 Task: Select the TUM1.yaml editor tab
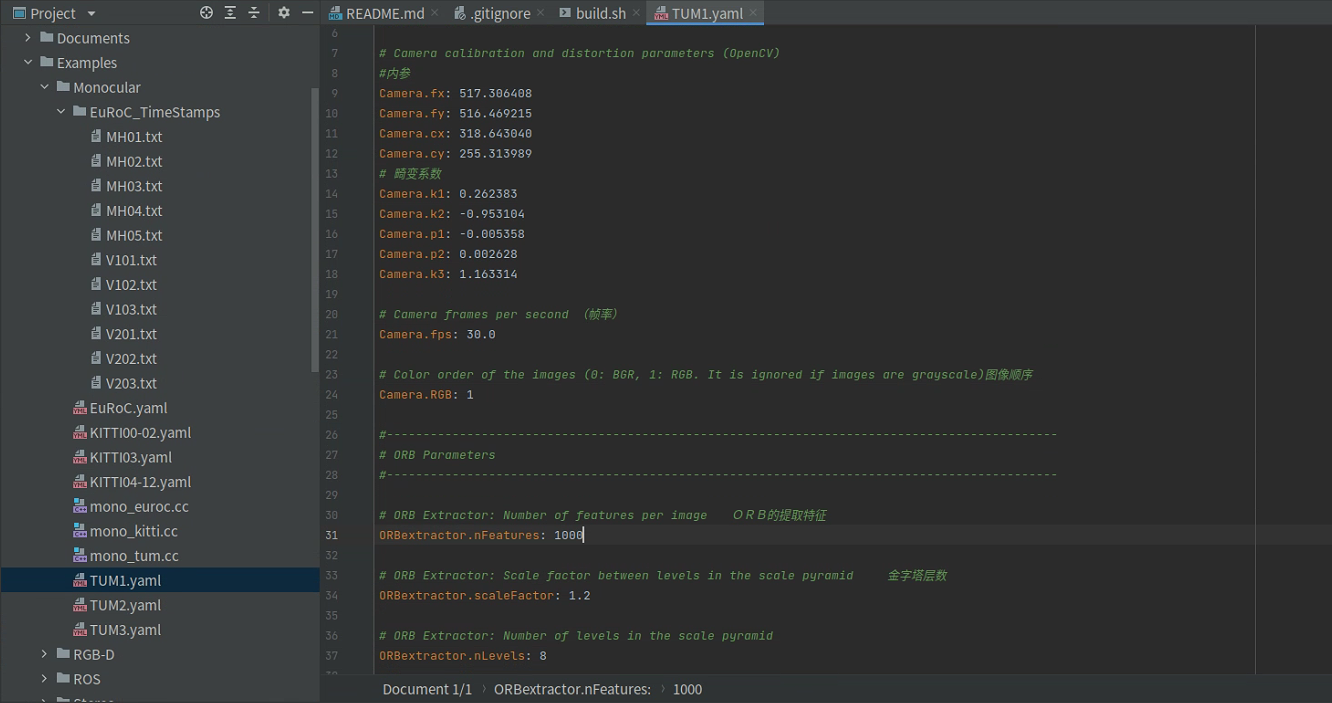pos(707,13)
